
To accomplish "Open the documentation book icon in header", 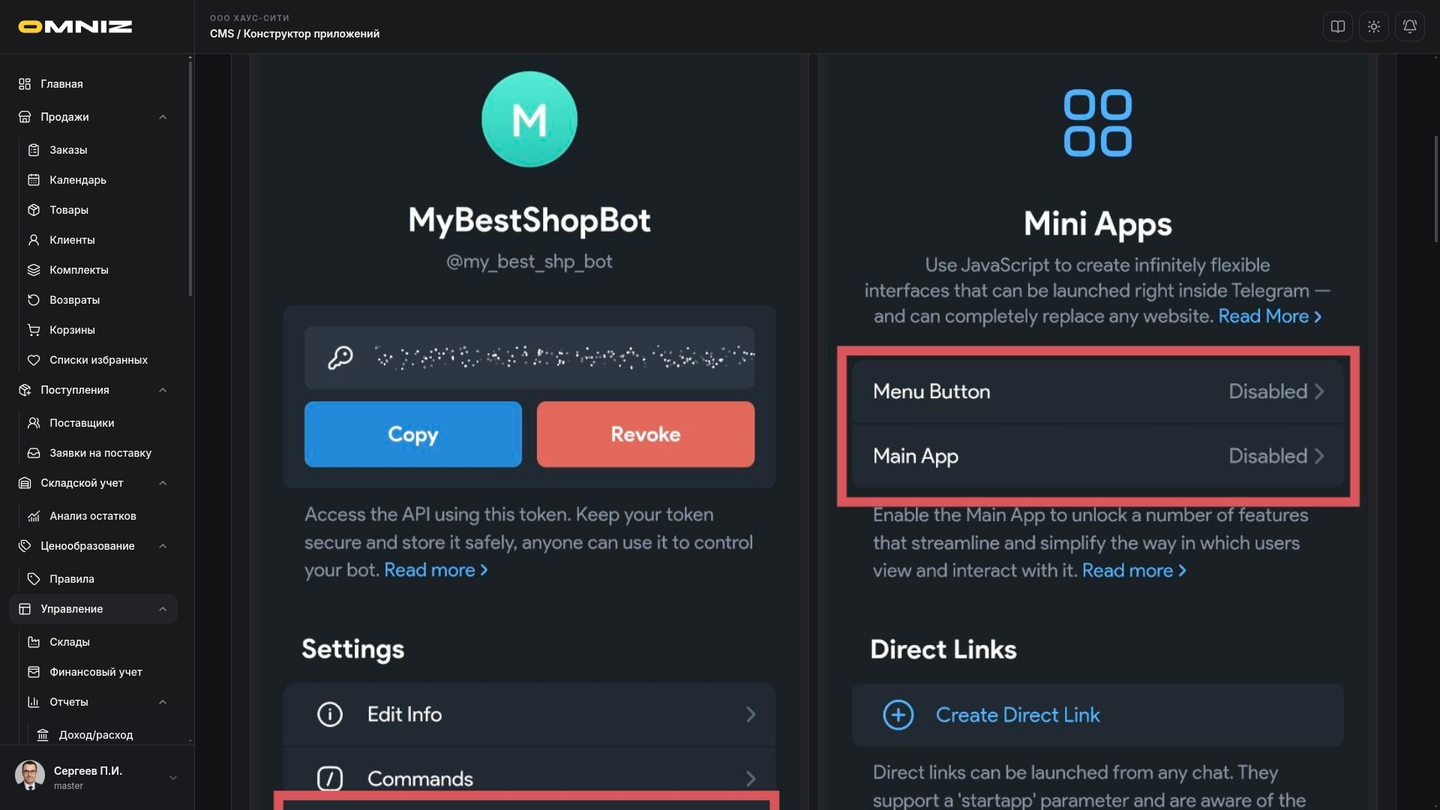I will [x=1338, y=27].
